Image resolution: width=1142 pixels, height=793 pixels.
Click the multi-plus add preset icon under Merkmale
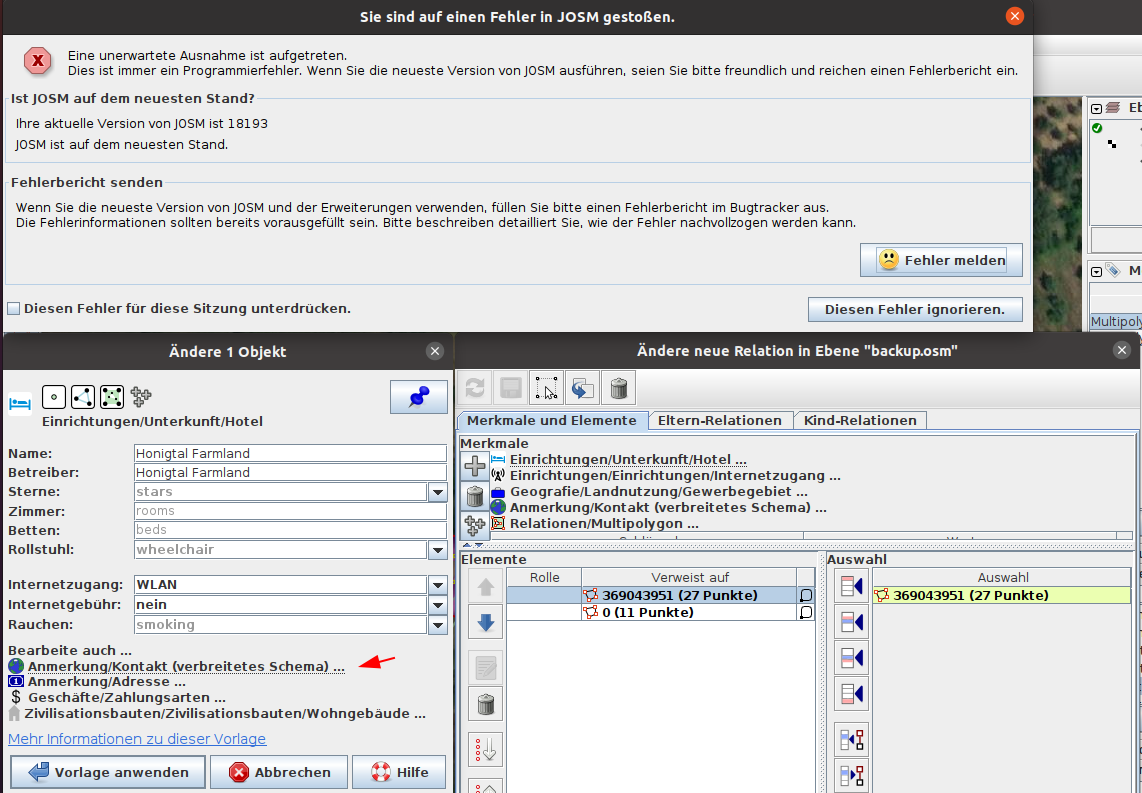[x=475, y=525]
